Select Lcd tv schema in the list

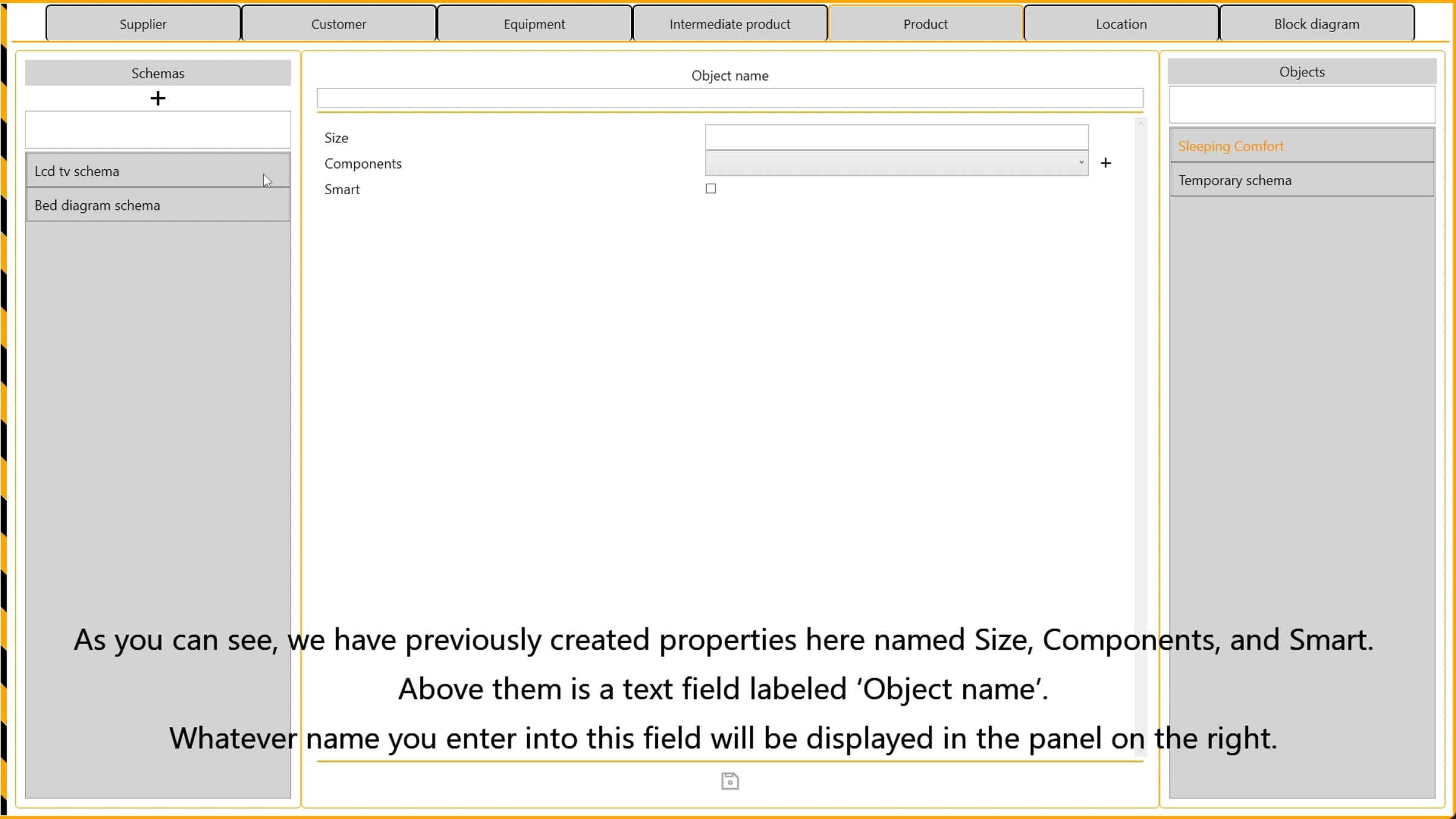click(x=158, y=170)
